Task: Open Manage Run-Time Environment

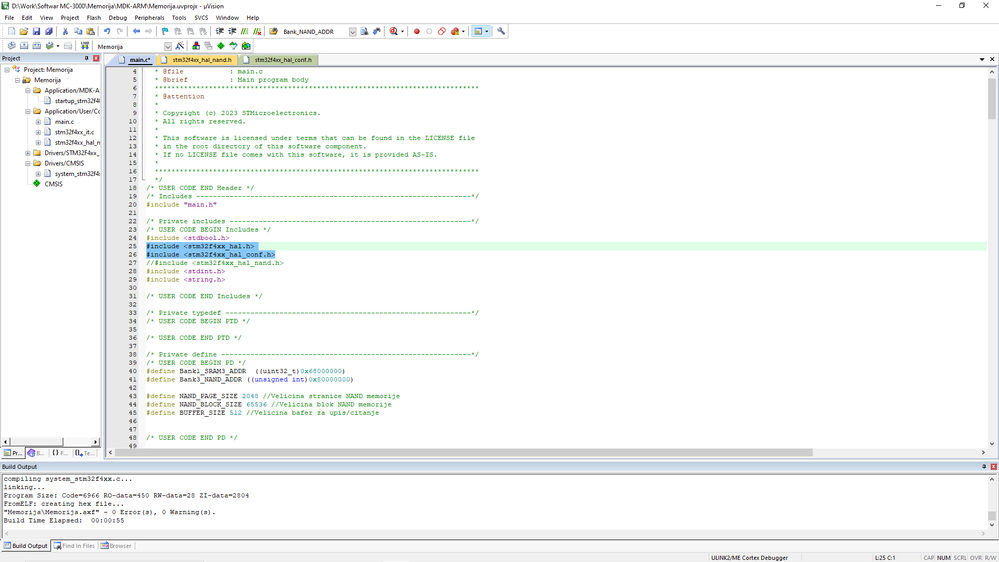Action: 221,46
